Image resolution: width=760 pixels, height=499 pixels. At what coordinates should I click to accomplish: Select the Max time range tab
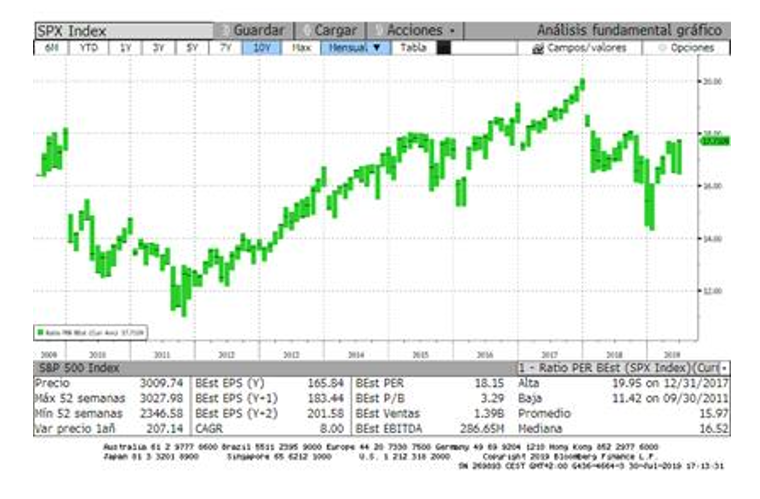301,48
